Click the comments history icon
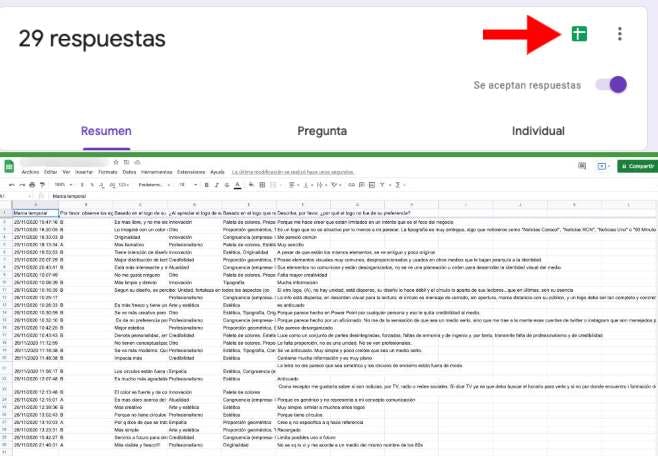Screen dimensions: 658x456 click(x=581, y=166)
